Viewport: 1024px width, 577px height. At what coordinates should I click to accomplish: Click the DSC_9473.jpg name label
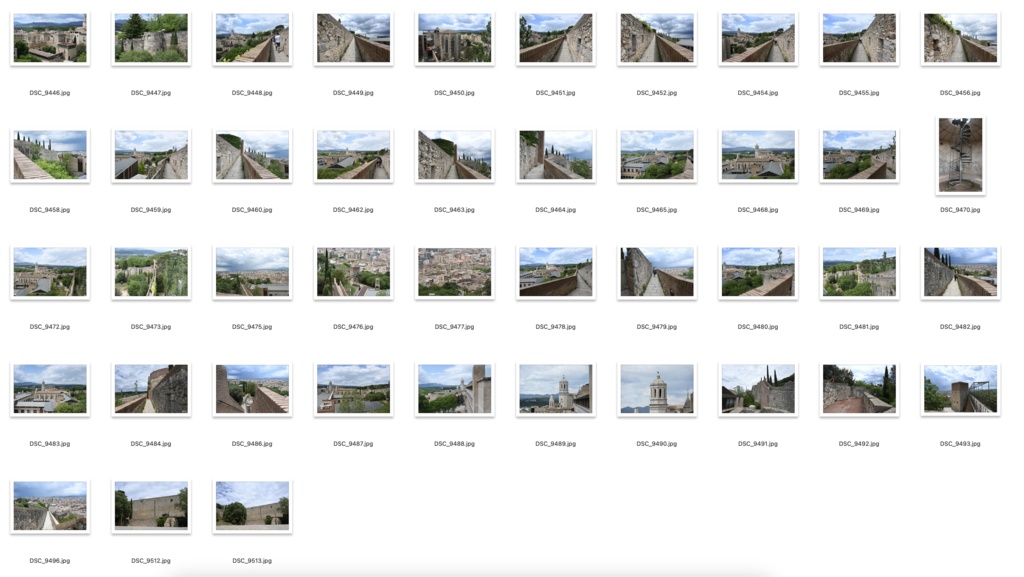point(151,326)
